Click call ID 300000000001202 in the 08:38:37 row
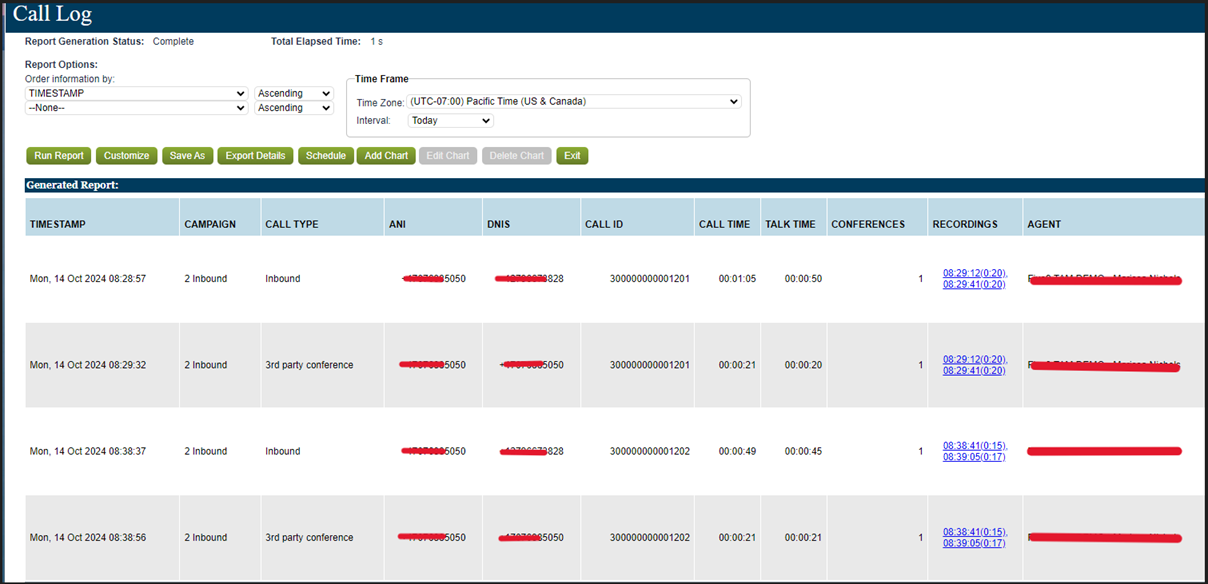Viewport: 1208px width, 584px height. click(x=650, y=451)
